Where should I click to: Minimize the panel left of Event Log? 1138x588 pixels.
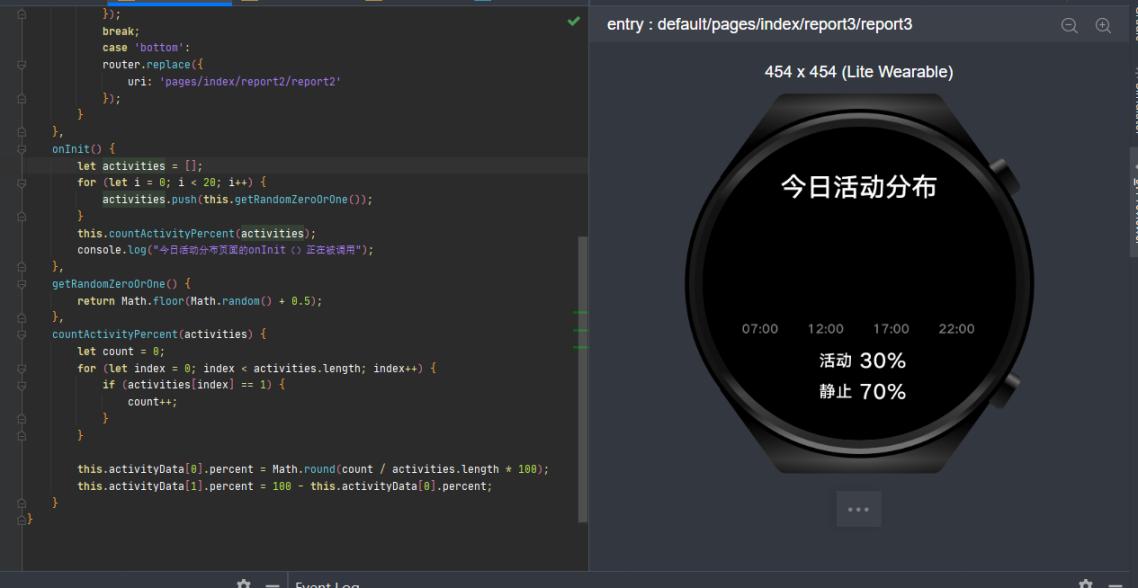tap(271, 584)
